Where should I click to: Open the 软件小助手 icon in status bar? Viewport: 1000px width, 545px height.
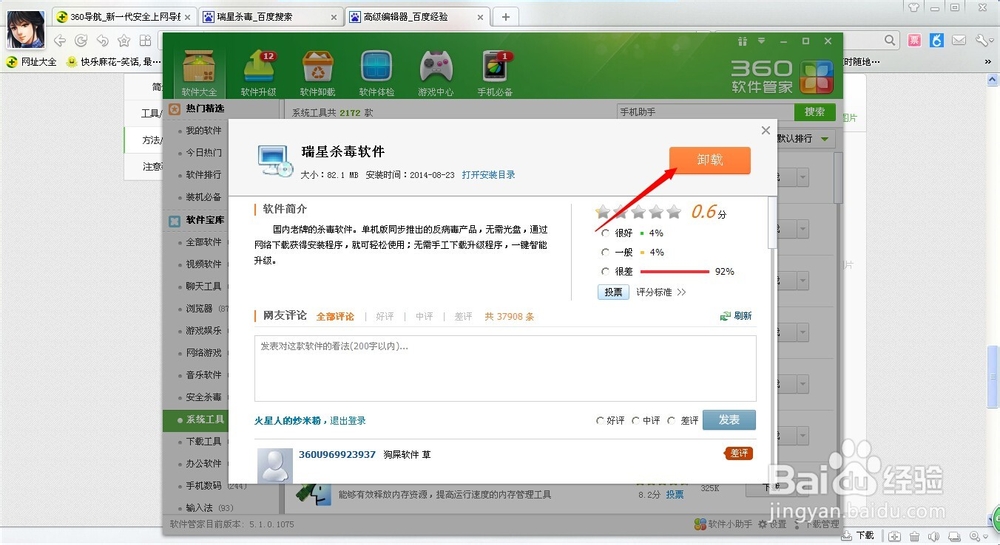[x=700, y=524]
